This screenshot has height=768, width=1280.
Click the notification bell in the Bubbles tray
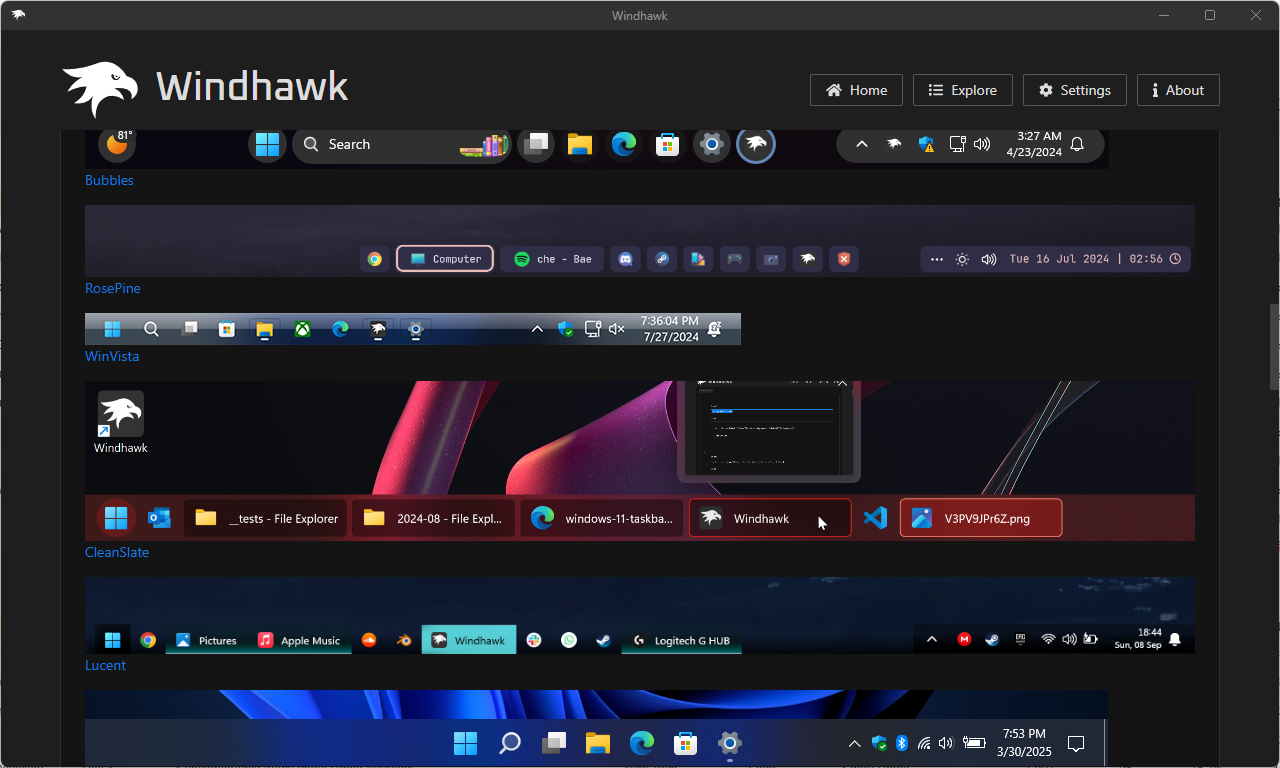[1076, 144]
